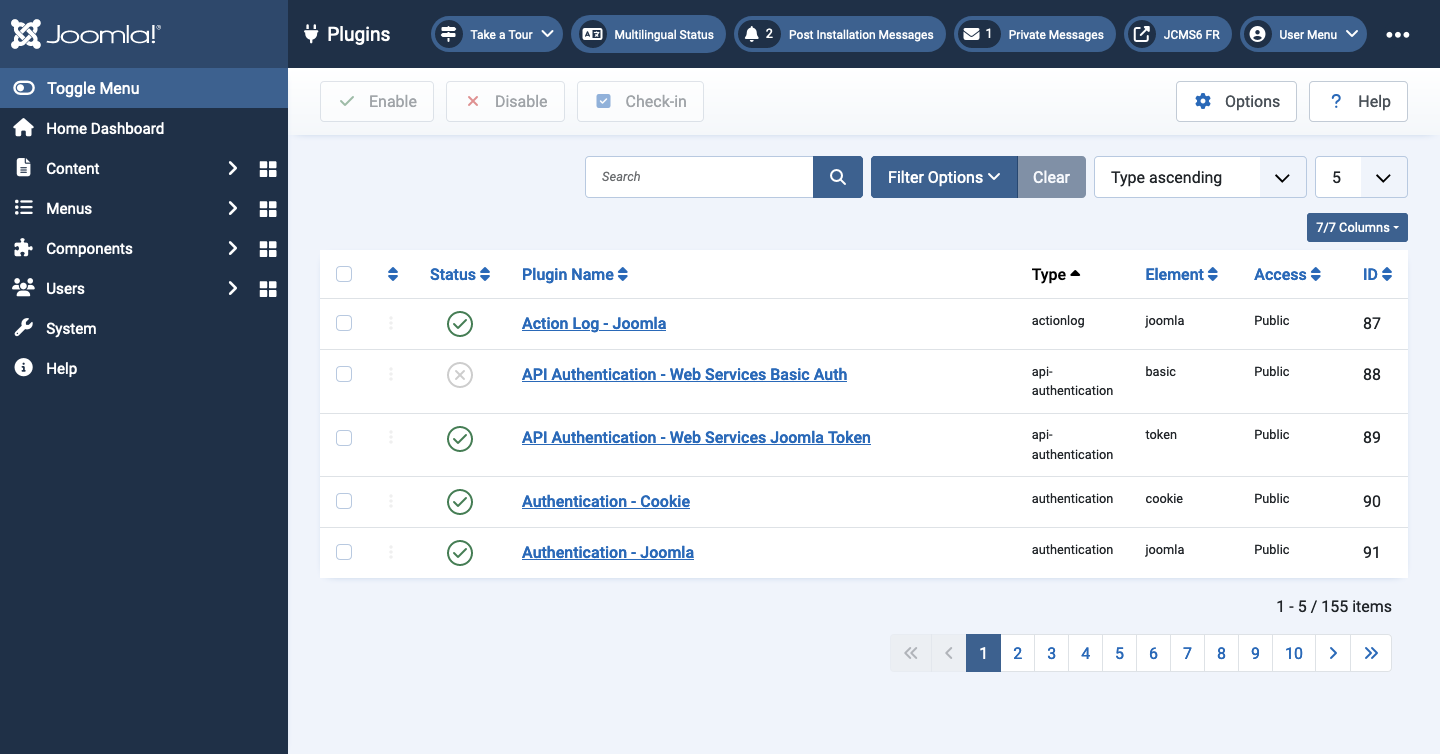
Task: Open the User Menu dropdown
Action: (1304, 34)
